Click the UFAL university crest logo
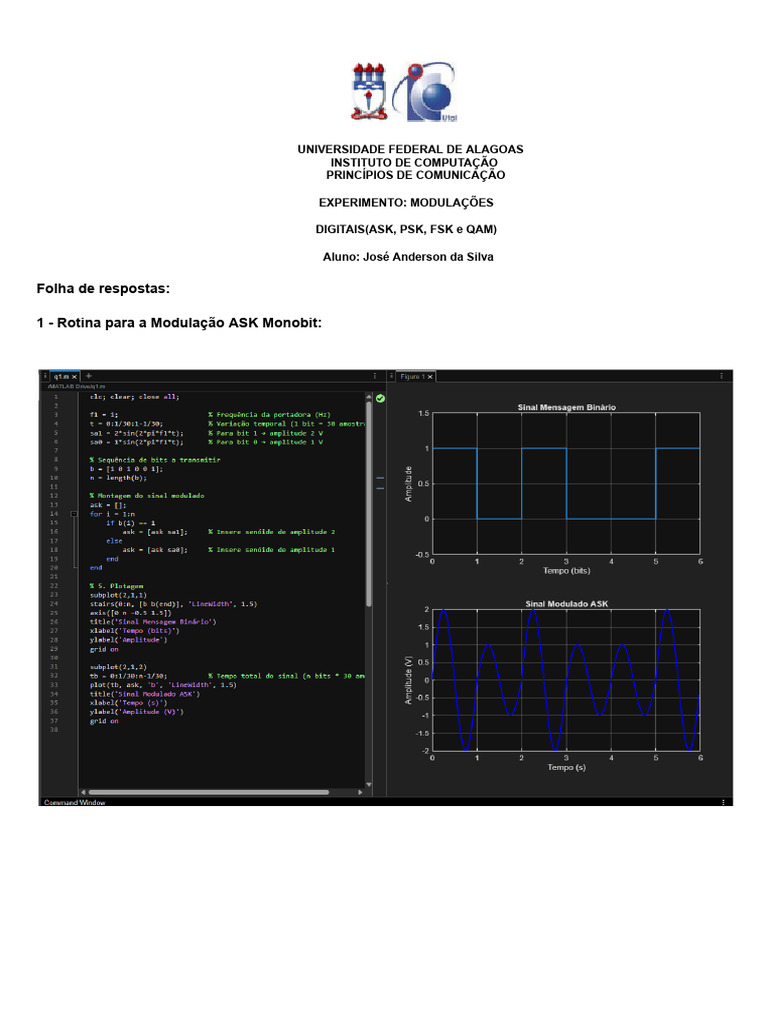This screenshot has width=768, height=1024. point(369,91)
